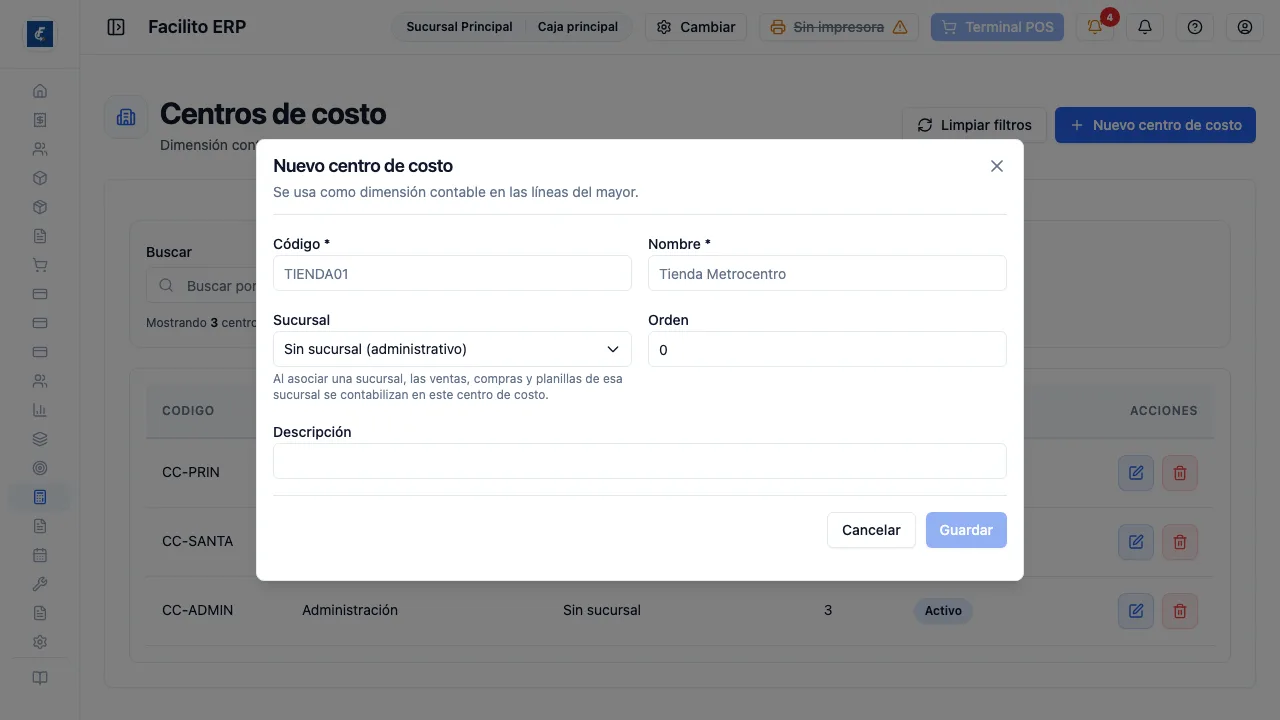Edit the CC-ADMIN cost center
The width and height of the screenshot is (1280, 720).
tap(1136, 611)
